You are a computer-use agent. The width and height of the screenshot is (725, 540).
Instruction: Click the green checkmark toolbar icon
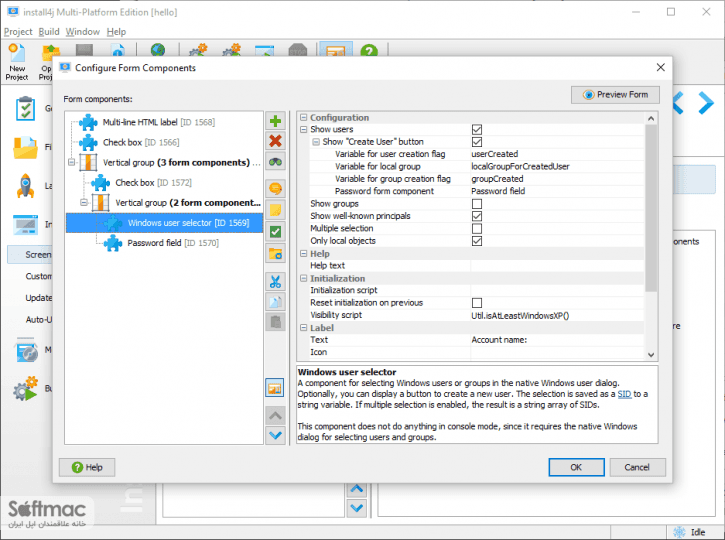tap(276, 232)
